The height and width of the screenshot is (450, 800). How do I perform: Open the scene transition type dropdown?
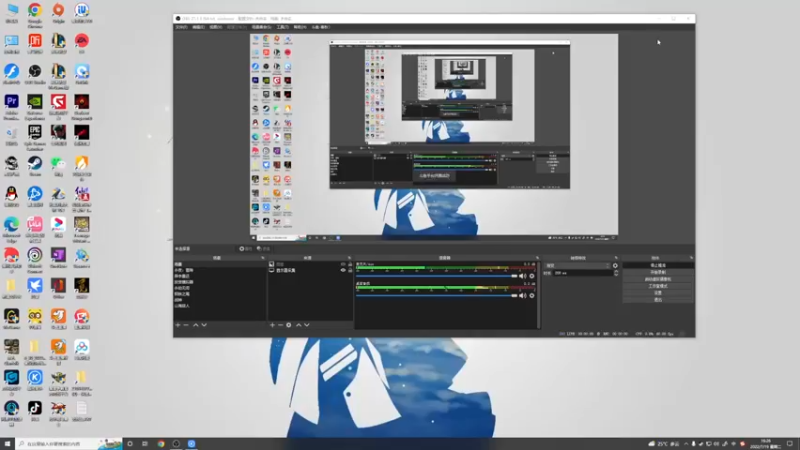577,266
